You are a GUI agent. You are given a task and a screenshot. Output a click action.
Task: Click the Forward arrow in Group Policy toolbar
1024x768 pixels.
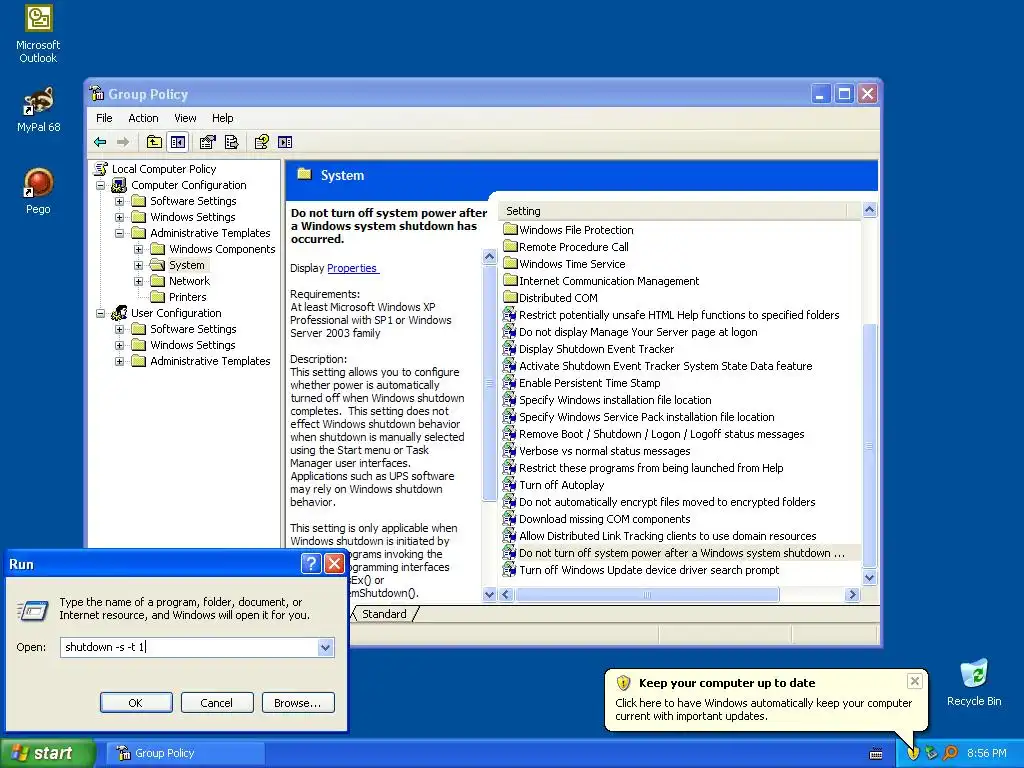coord(123,142)
